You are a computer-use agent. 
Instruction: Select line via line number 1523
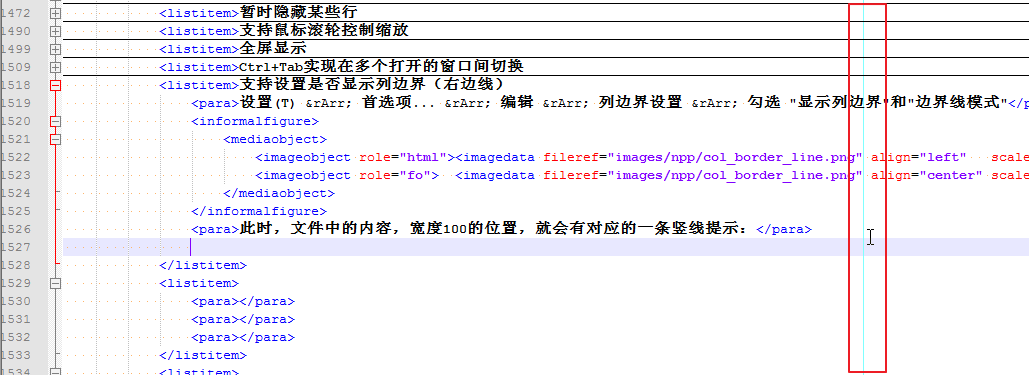15,175
